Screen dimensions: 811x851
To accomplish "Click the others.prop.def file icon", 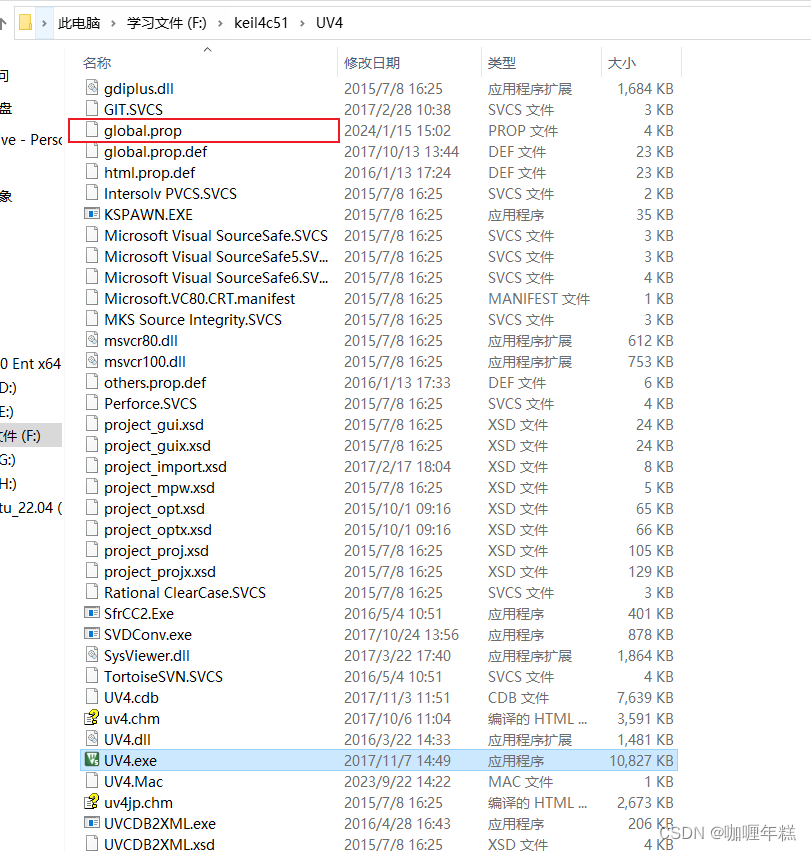I will (92, 382).
